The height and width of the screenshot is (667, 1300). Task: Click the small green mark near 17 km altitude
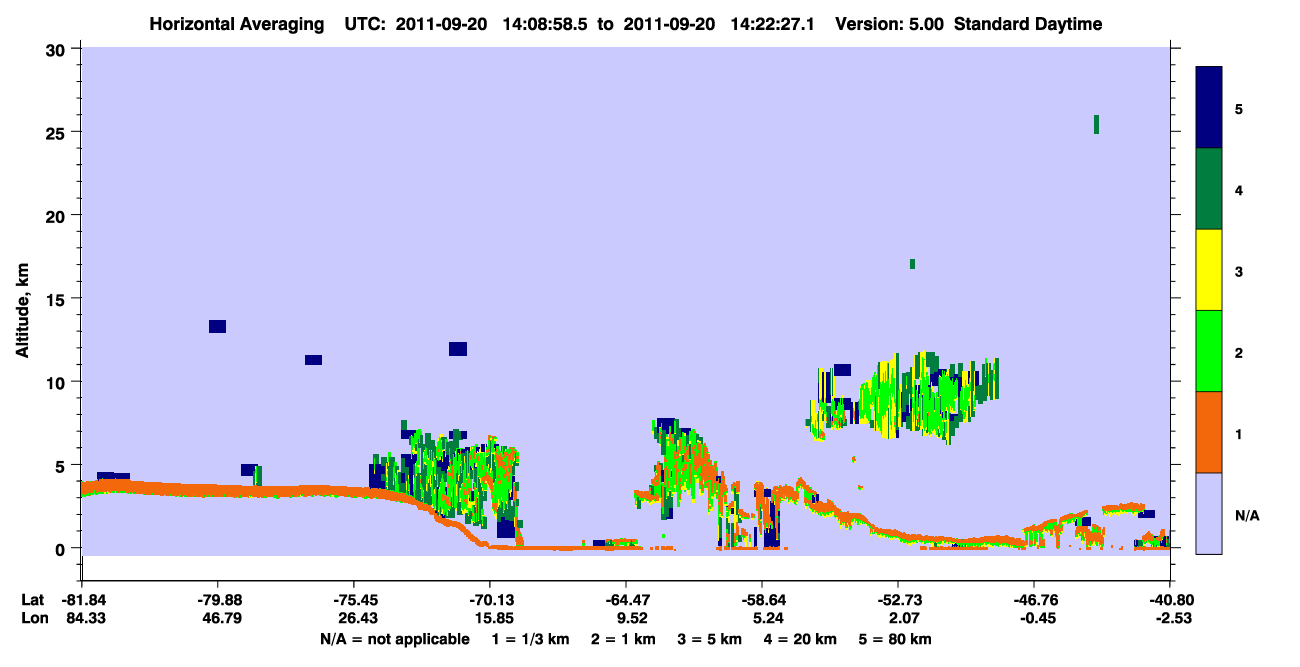912,264
